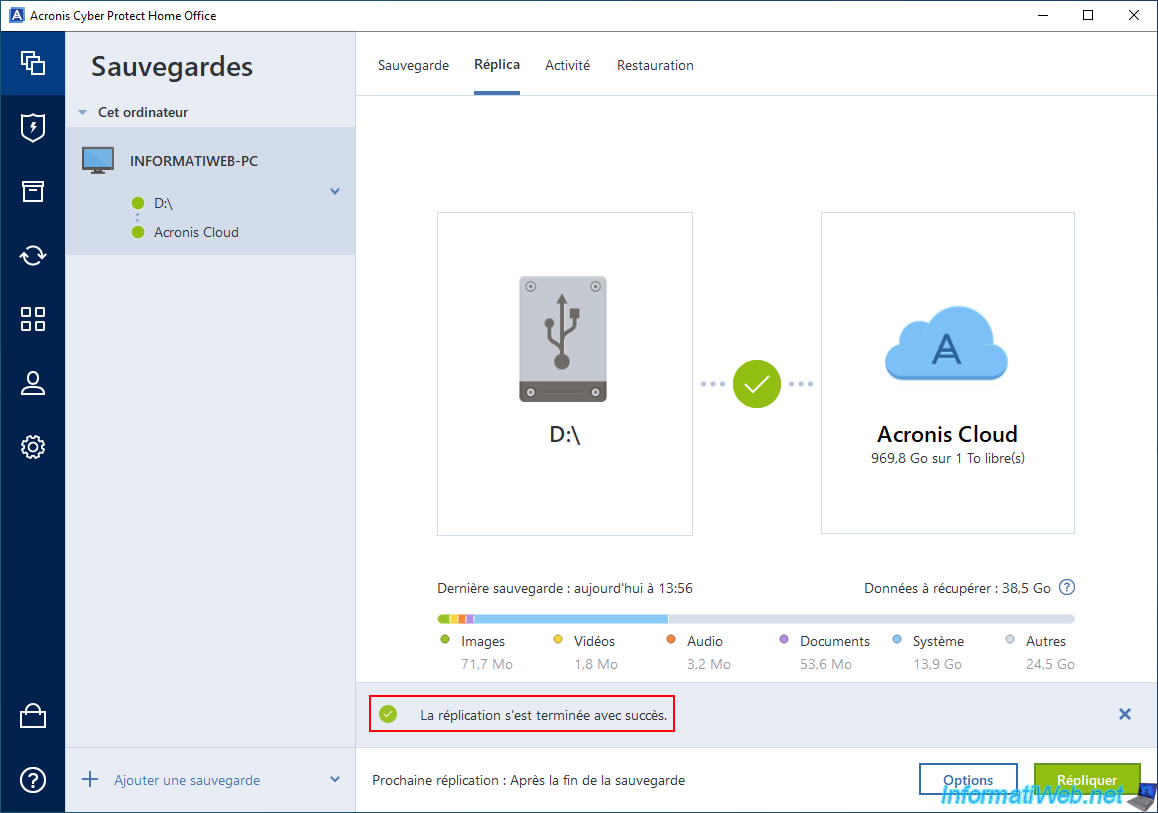The width and height of the screenshot is (1158, 813).
Task: Open the Backup section icon in sidebar
Action: coord(32,63)
